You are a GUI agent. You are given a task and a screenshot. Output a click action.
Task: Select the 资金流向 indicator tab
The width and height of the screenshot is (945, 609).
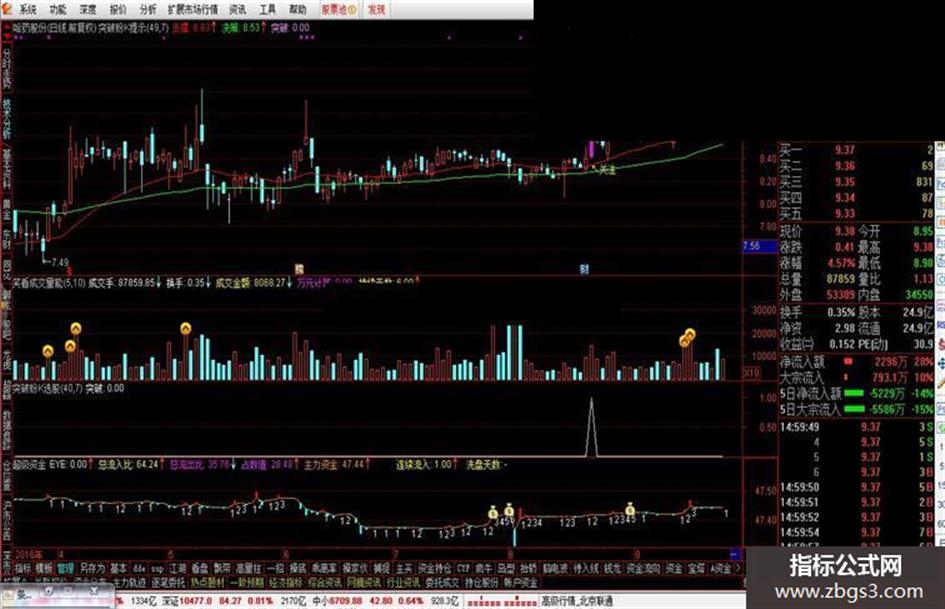click(644, 568)
